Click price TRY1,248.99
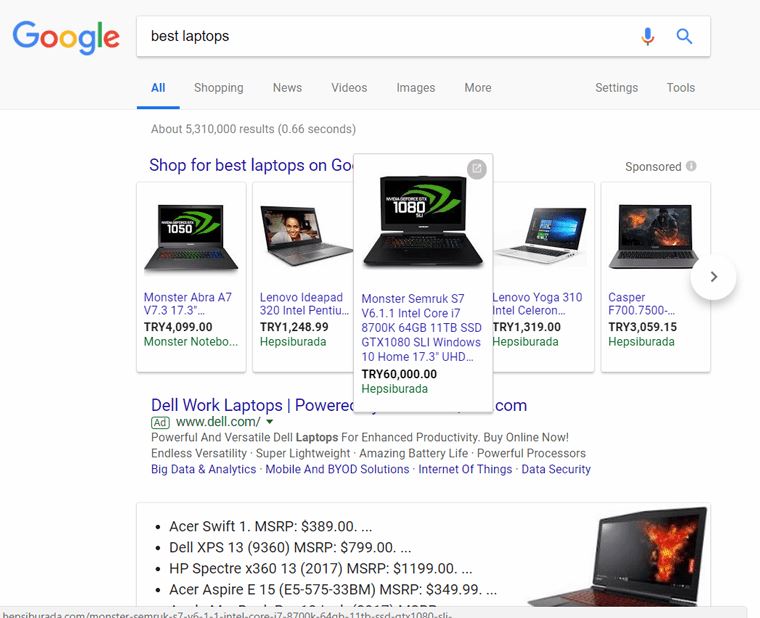Image resolution: width=760 pixels, height=618 pixels. 294,327
